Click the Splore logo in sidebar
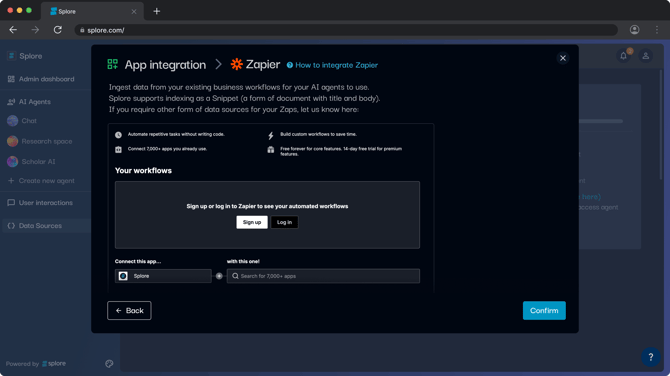 click(x=12, y=56)
